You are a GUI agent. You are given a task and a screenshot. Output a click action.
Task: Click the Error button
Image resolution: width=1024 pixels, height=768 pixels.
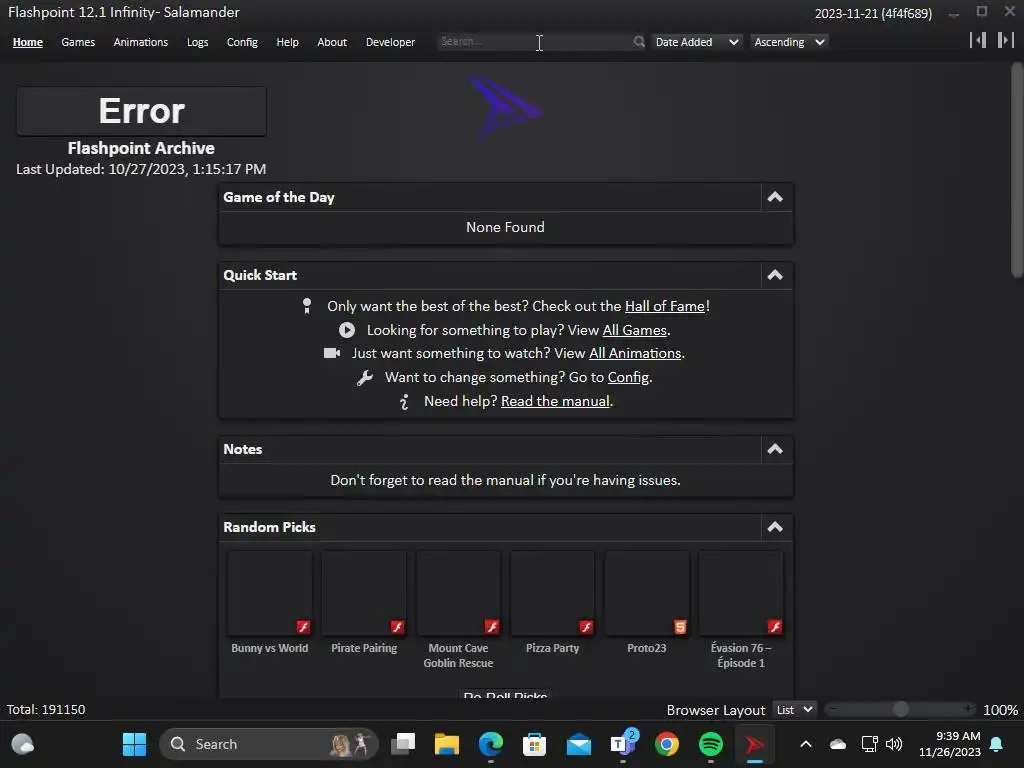tap(141, 111)
